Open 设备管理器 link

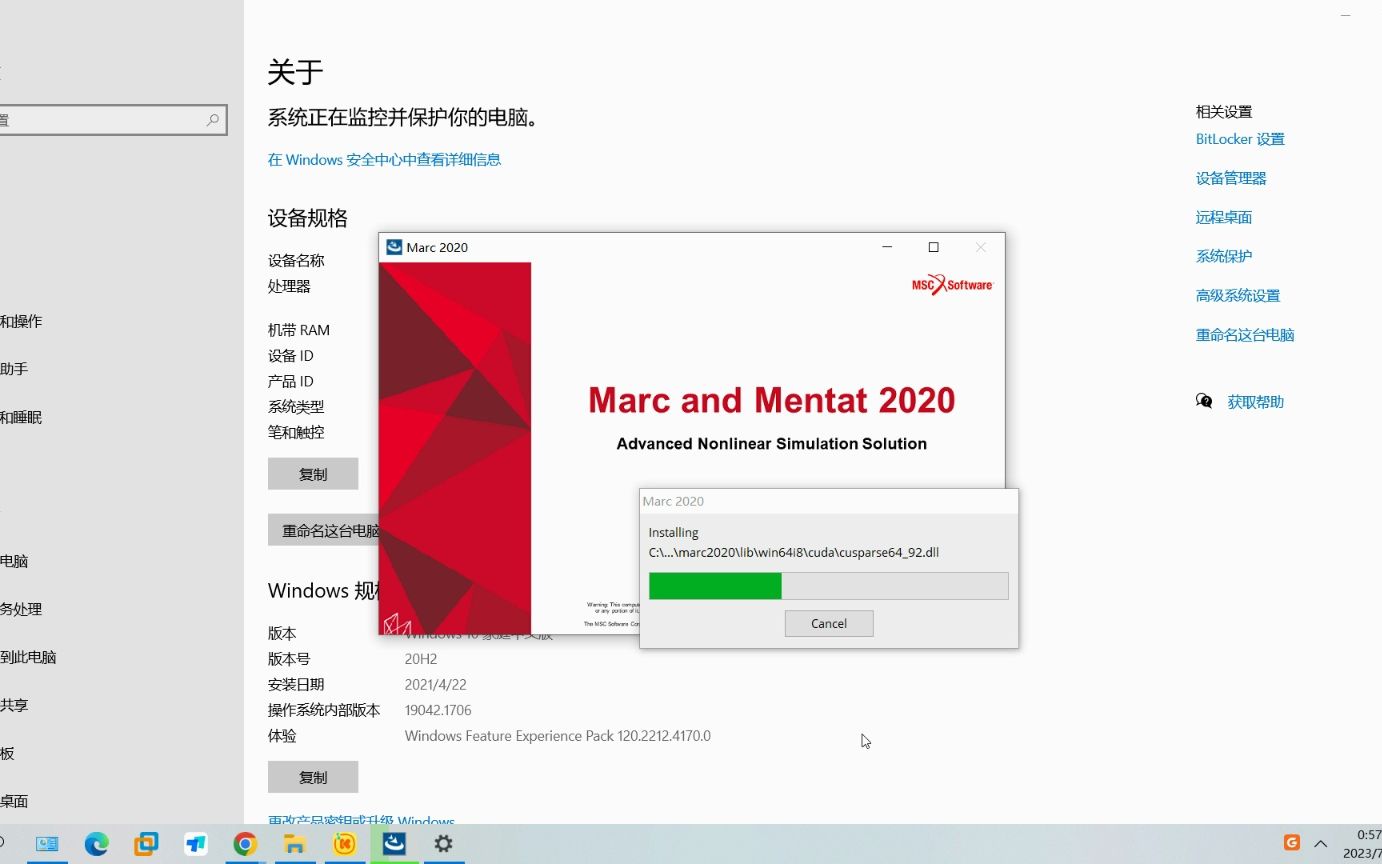(x=1231, y=178)
